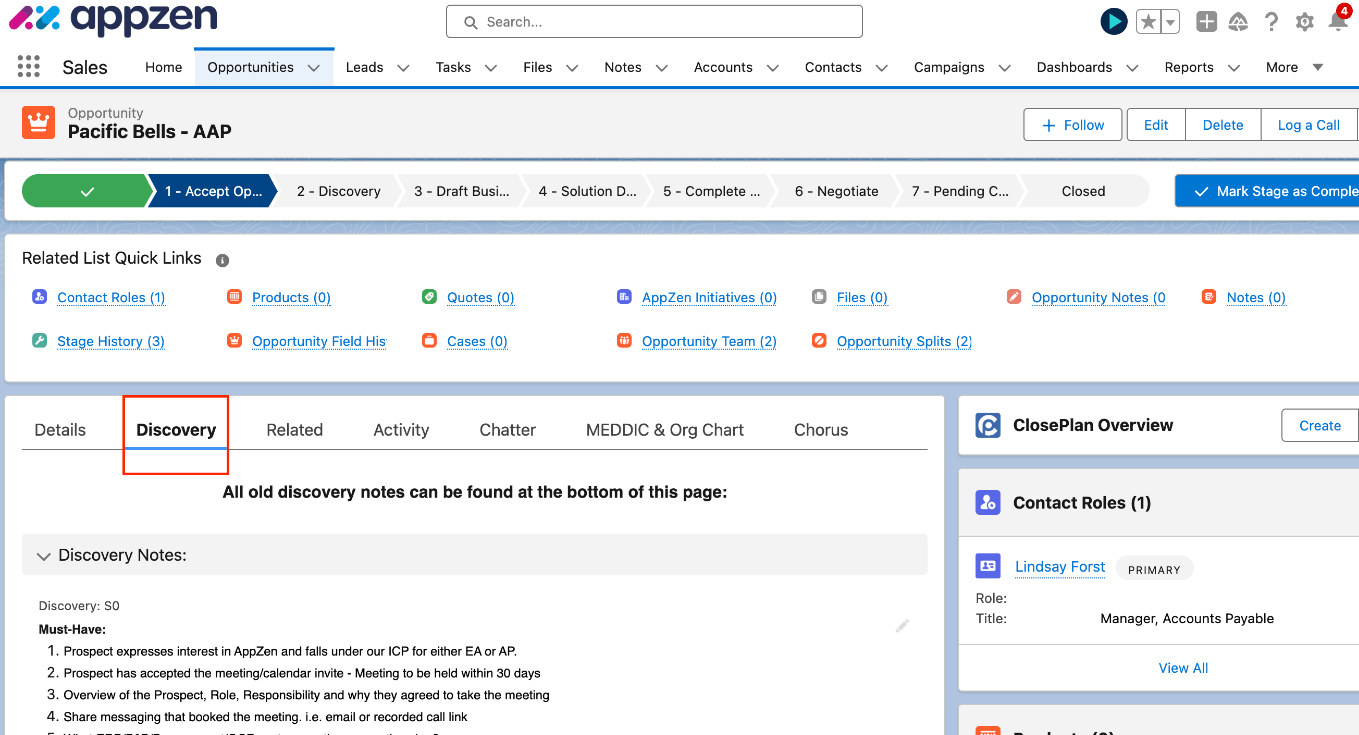Open the Contacts tab dropdown chevron
The width and height of the screenshot is (1359, 735).
pos(881,68)
